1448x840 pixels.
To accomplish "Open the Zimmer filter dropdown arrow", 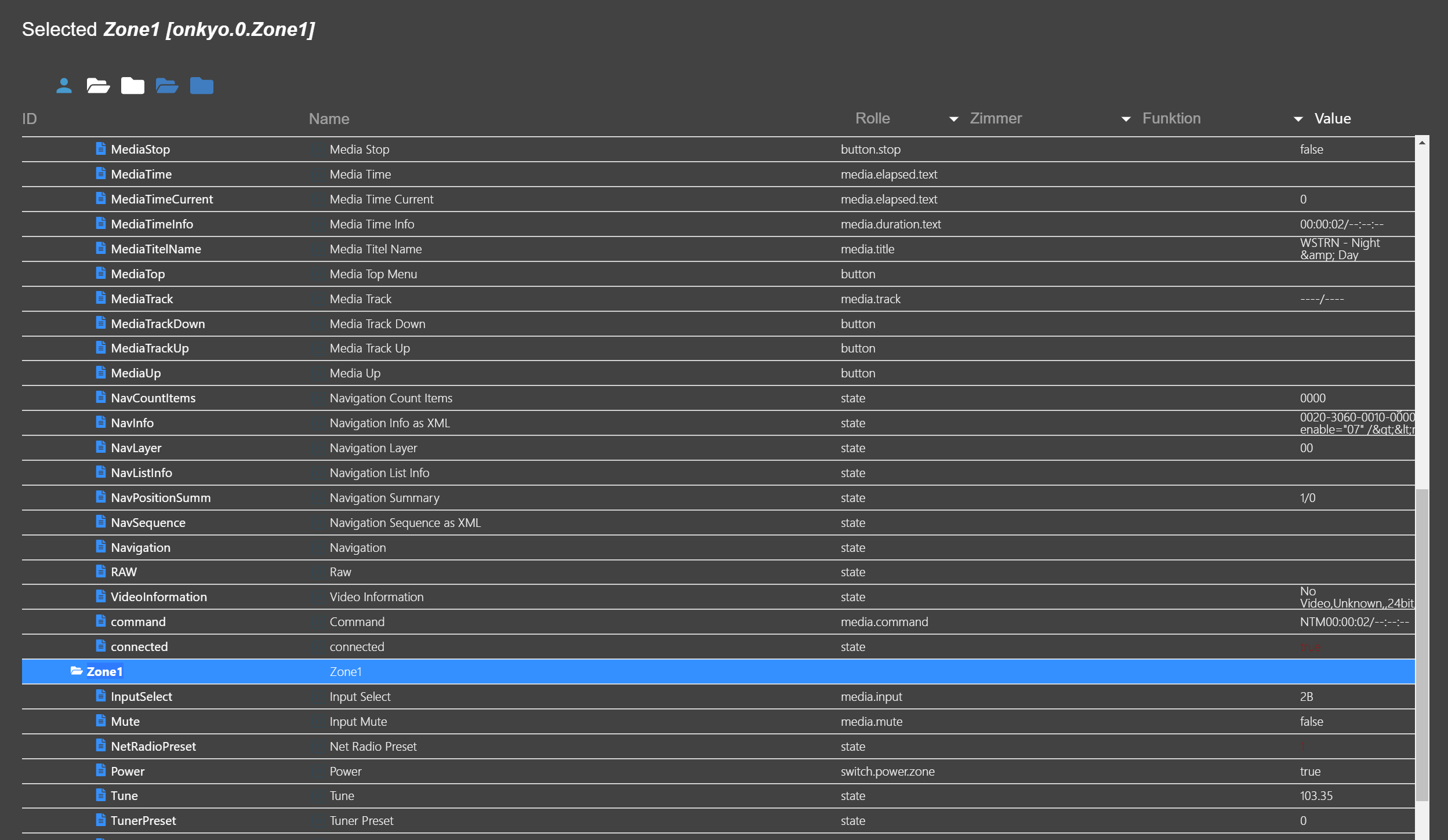I will 1126,119.
